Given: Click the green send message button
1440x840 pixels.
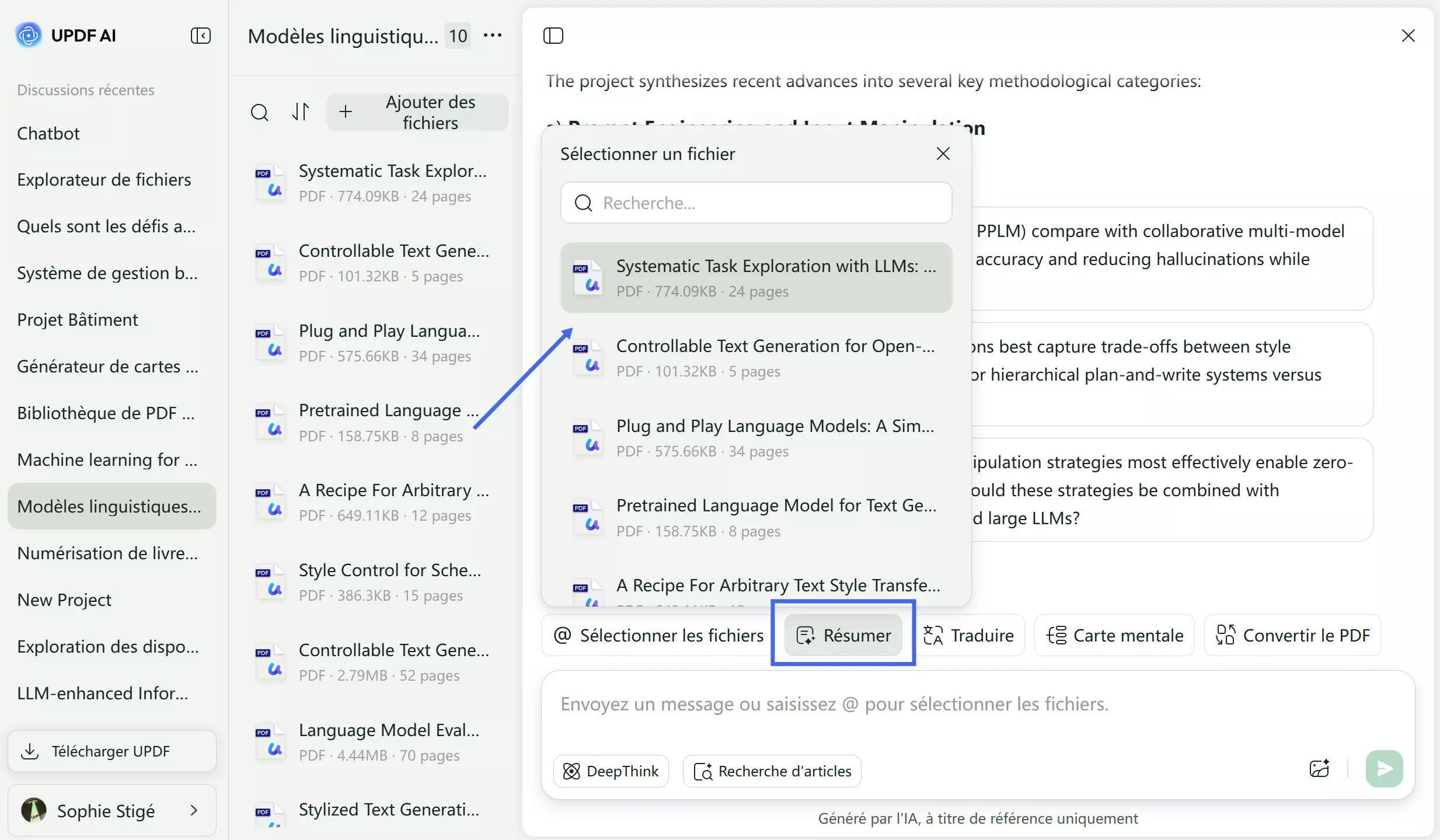Looking at the screenshot, I should (1384, 769).
